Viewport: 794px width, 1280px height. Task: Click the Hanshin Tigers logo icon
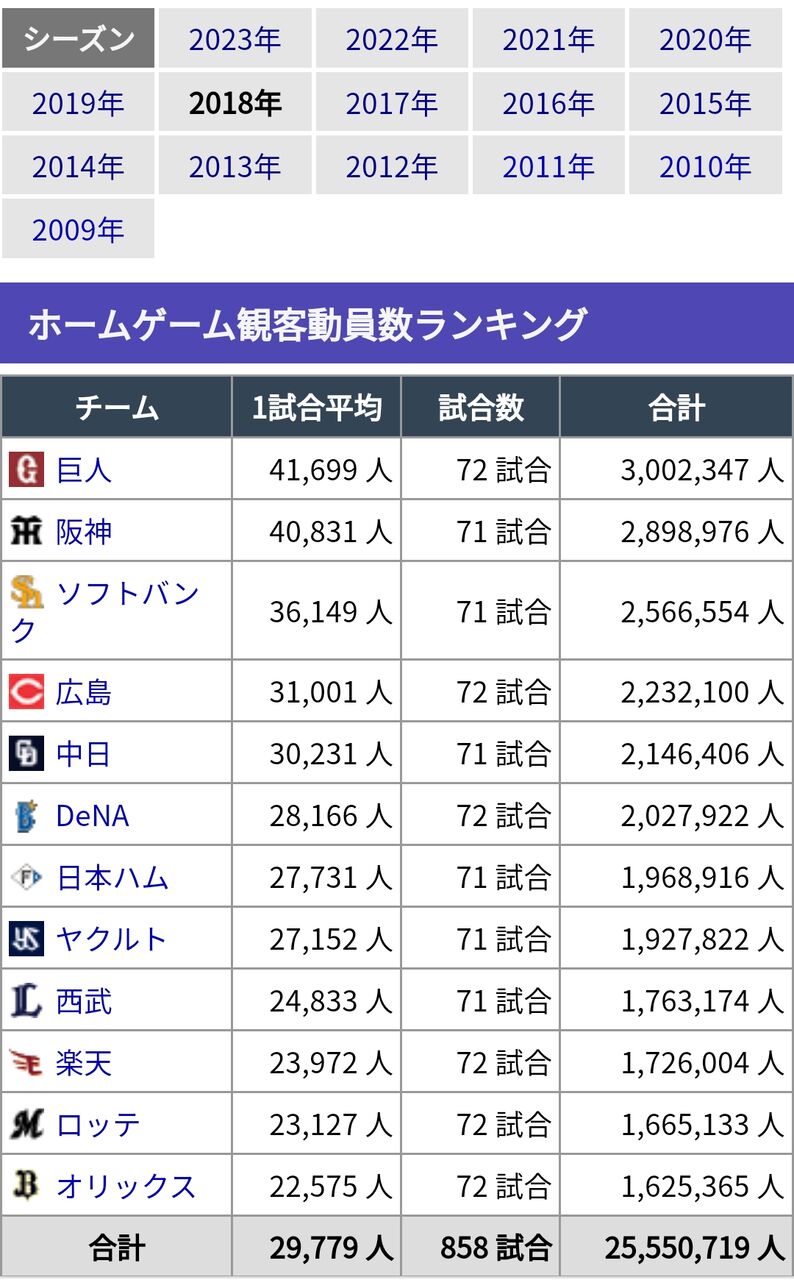pyautogui.click(x=27, y=531)
